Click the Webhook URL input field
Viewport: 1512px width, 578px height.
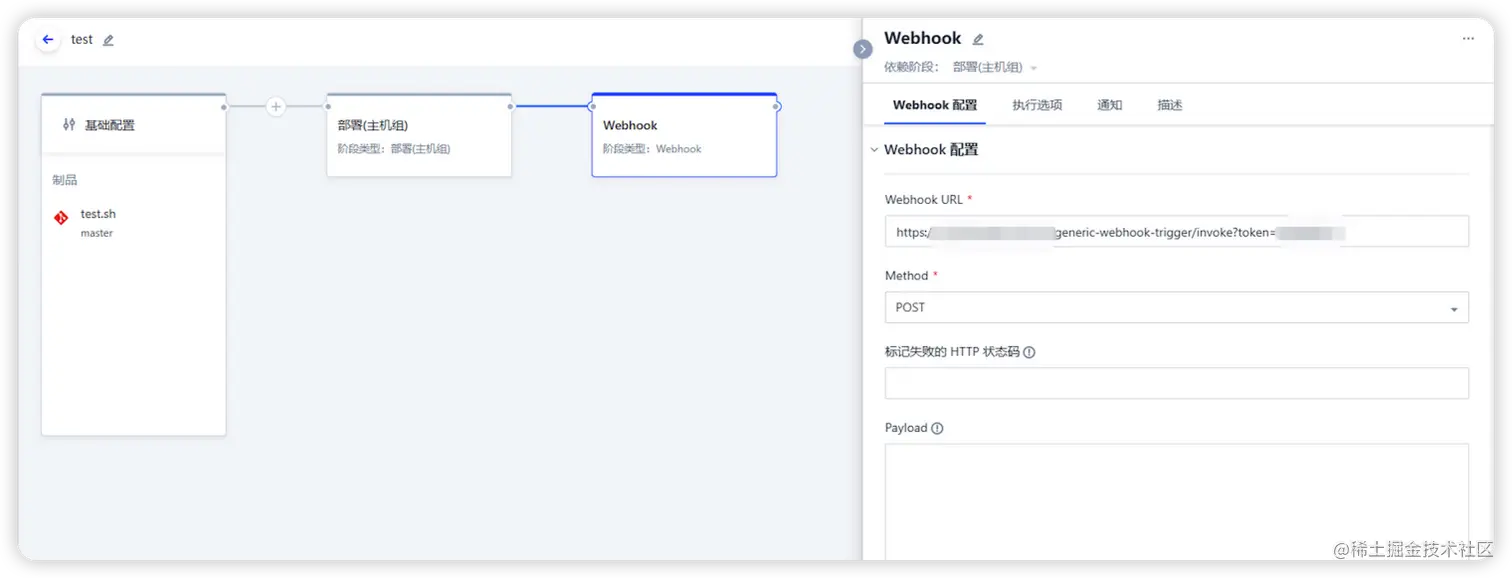[x=1176, y=231]
